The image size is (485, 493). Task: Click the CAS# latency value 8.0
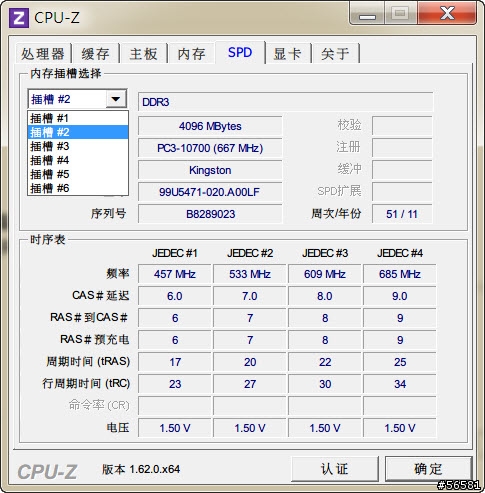pos(325,296)
